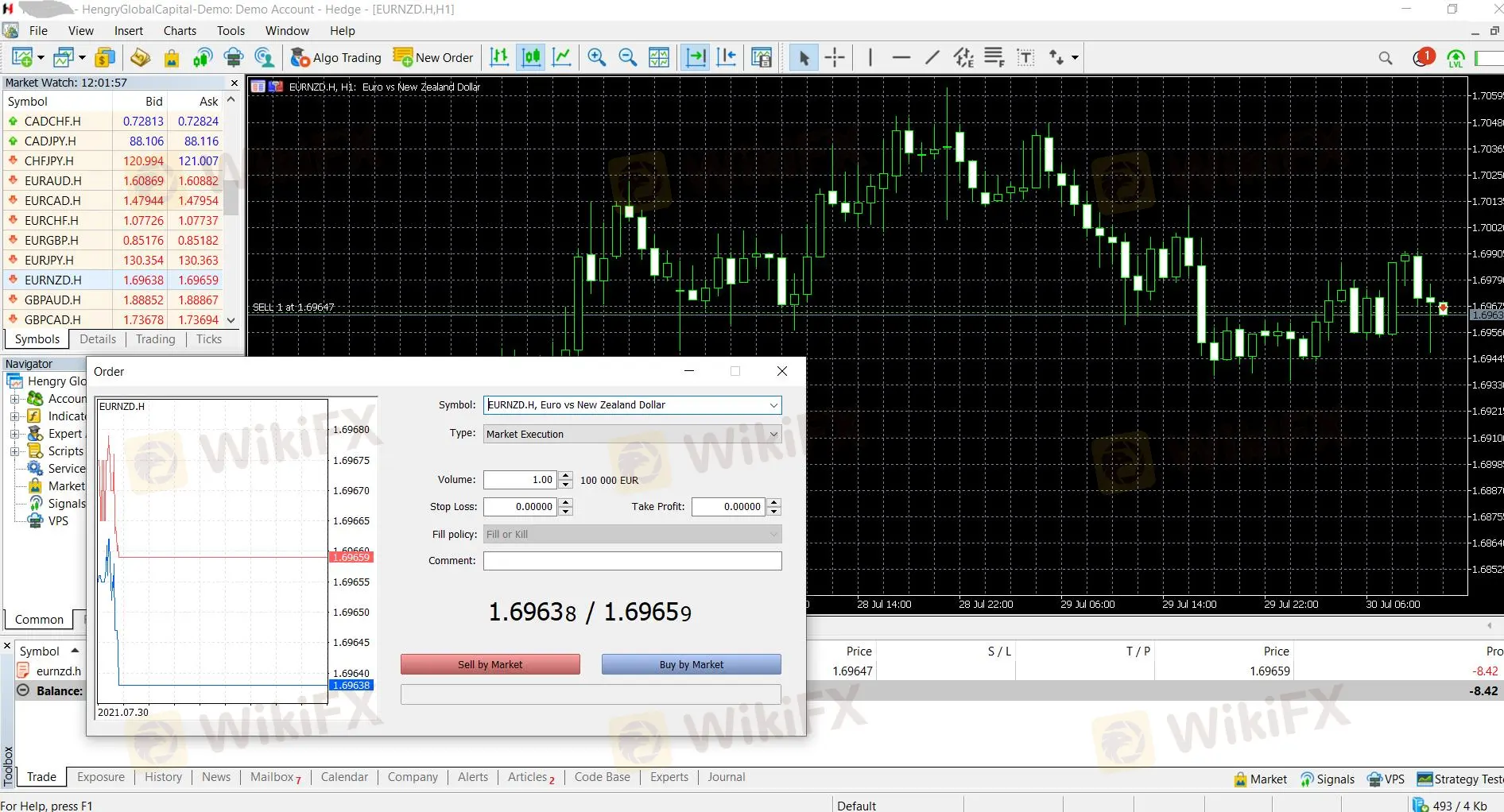Open the File menu
This screenshot has height=812, width=1504.
[38, 31]
